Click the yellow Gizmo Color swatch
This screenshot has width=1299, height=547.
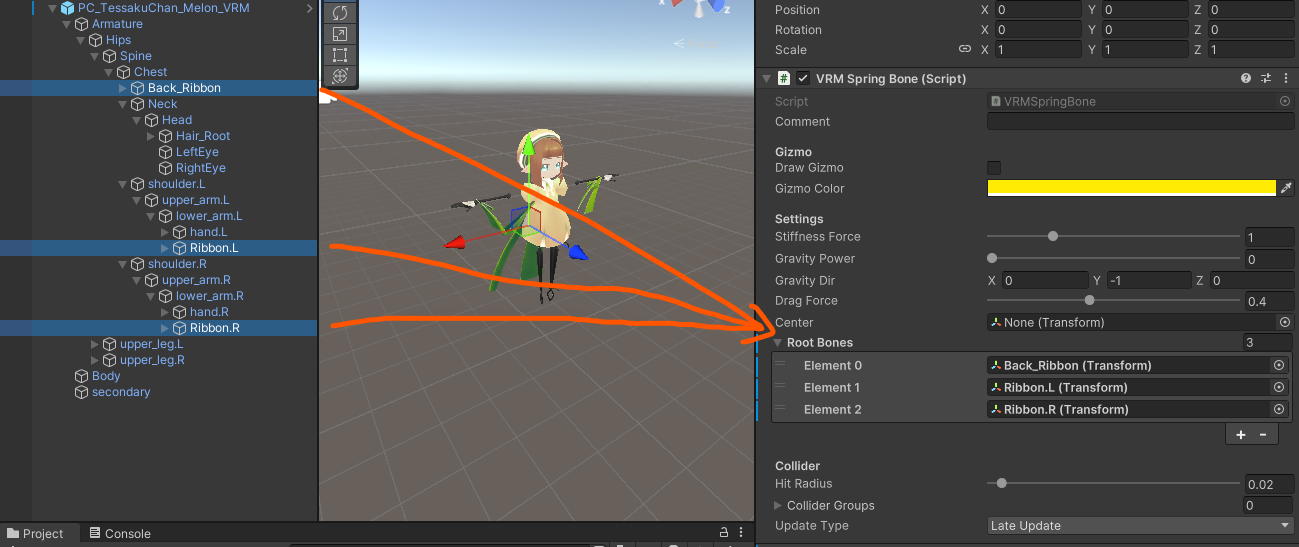pyautogui.click(x=1131, y=188)
